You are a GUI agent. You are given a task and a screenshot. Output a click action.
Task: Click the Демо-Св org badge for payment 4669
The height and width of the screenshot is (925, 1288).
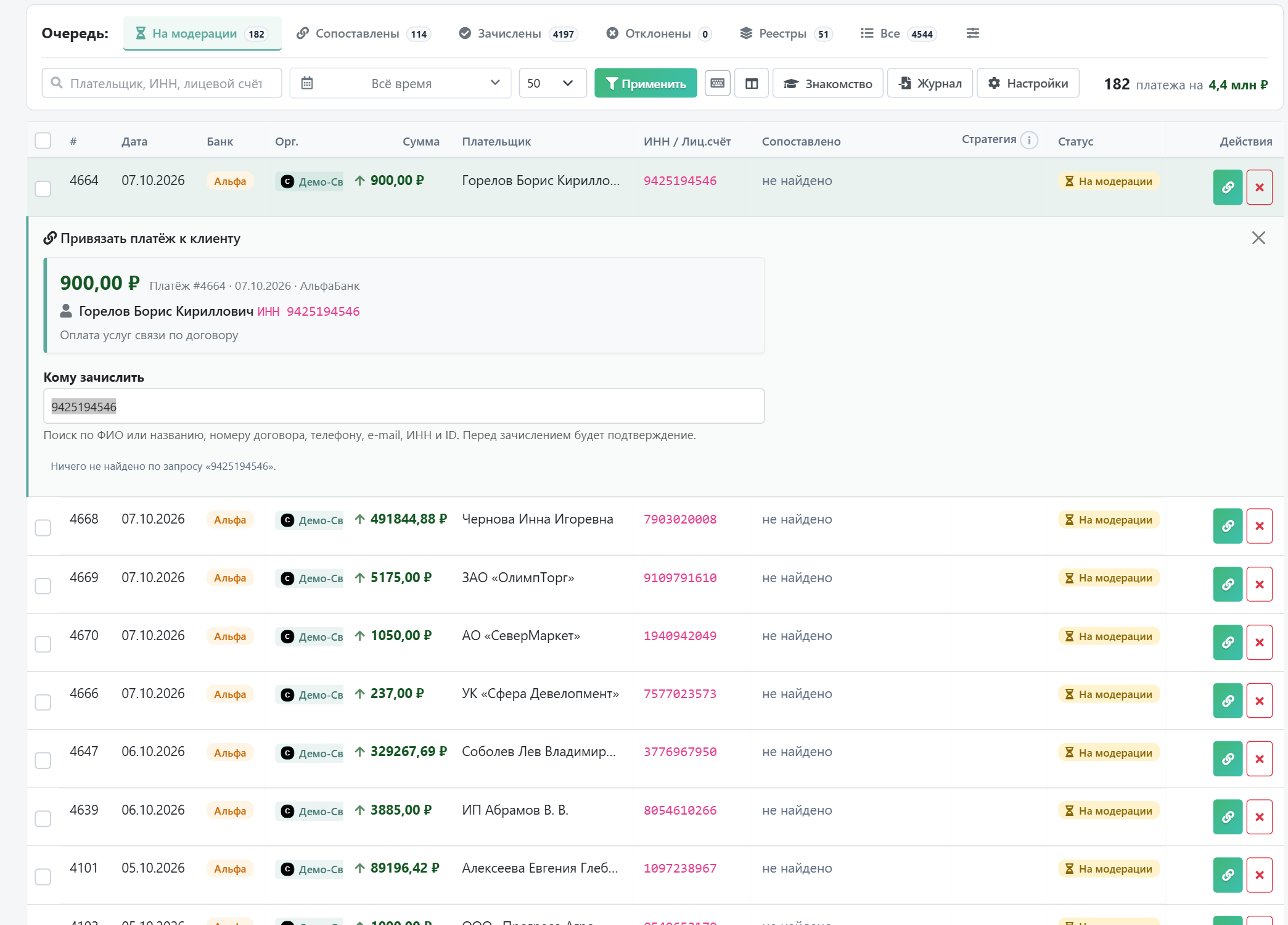coord(310,578)
